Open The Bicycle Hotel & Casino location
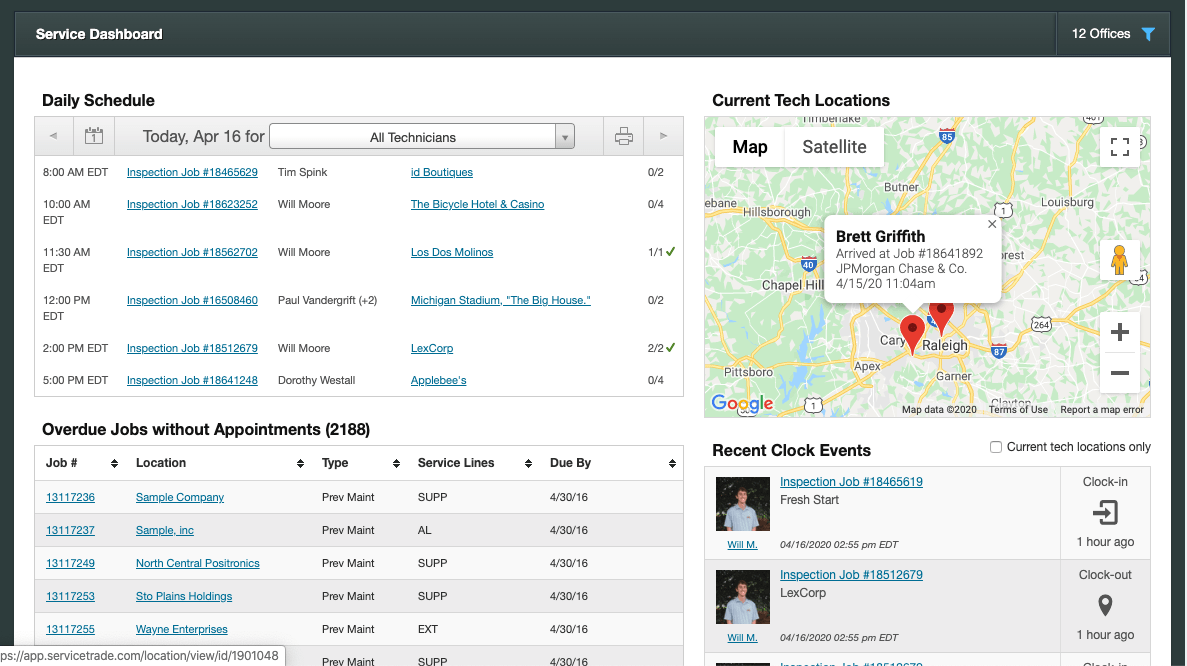This screenshot has width=1187, height=666. point(477,204)
